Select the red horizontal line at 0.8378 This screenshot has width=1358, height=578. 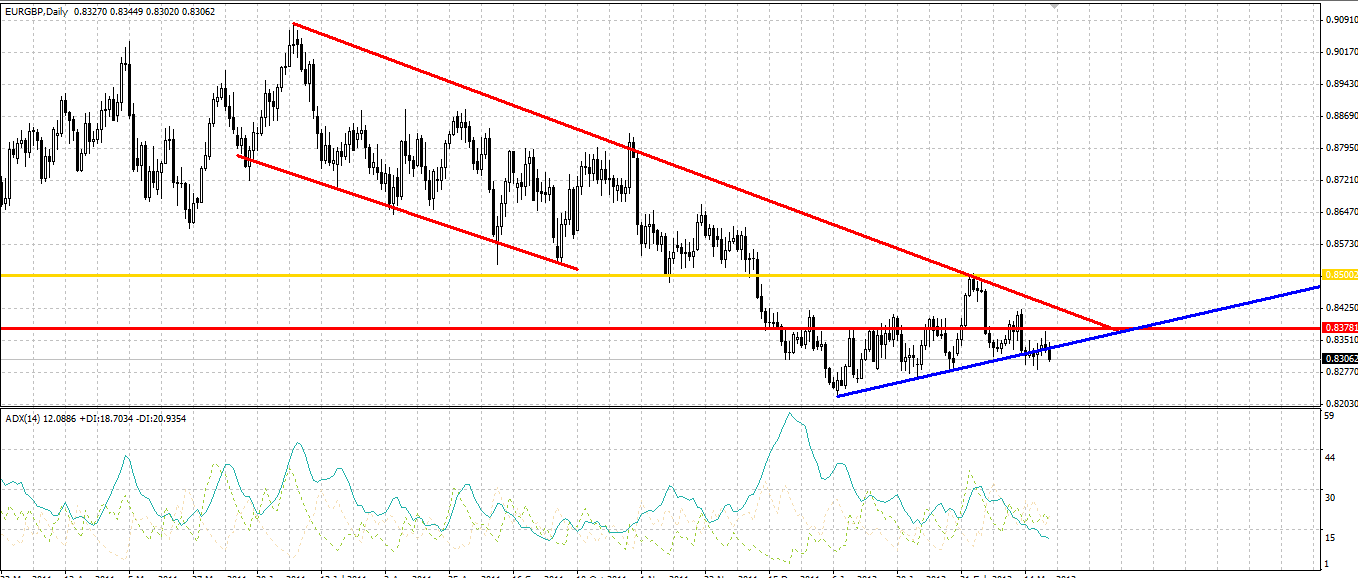660,328
